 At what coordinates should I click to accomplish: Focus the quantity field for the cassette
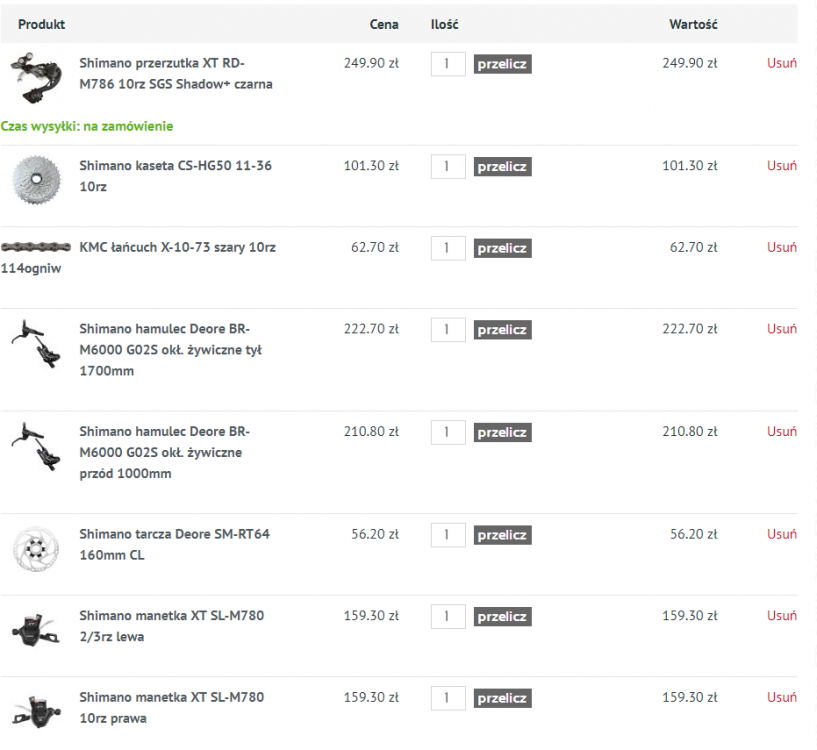pos(448,167)
